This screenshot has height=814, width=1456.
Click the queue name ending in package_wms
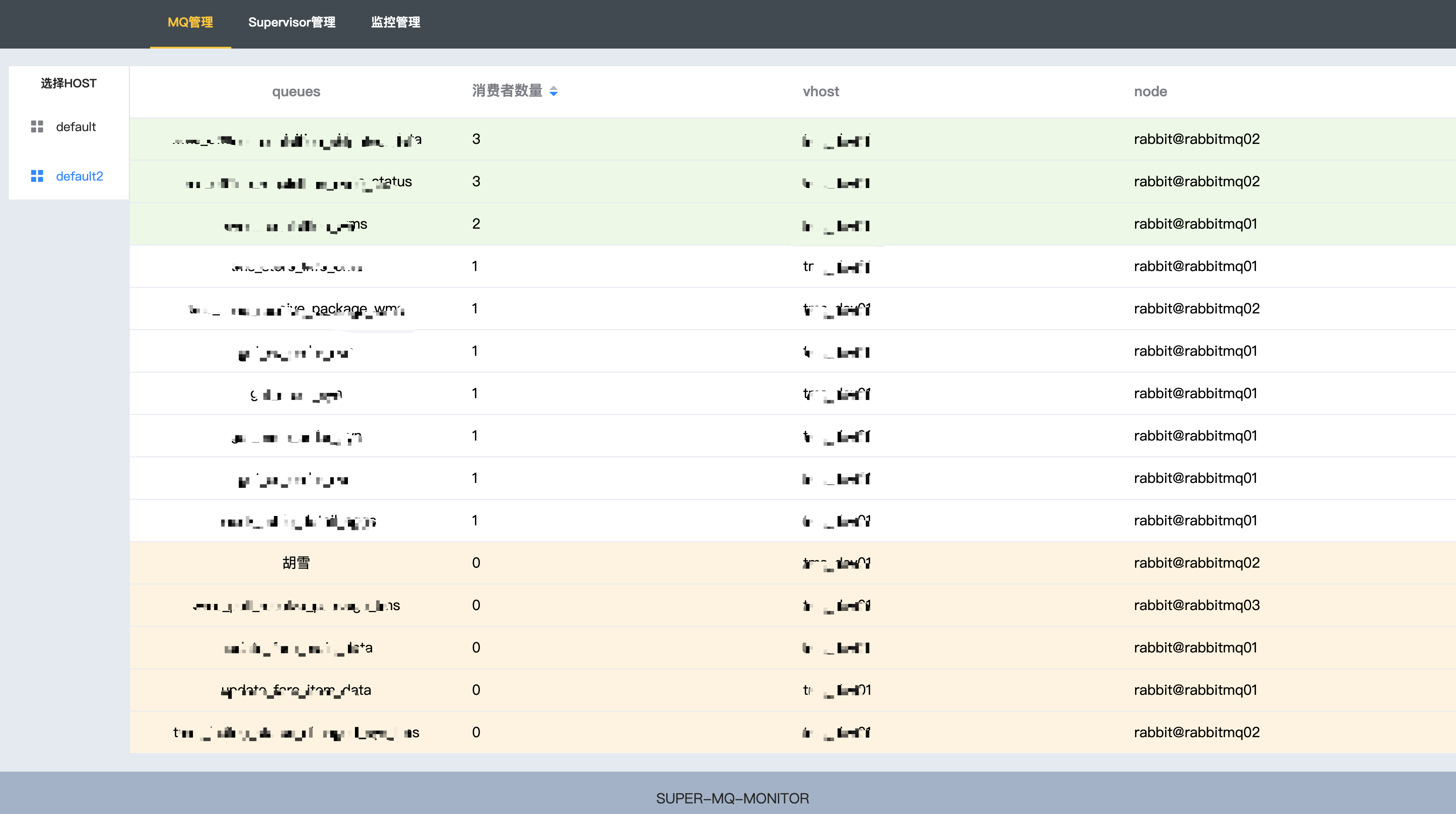point(297,309)
